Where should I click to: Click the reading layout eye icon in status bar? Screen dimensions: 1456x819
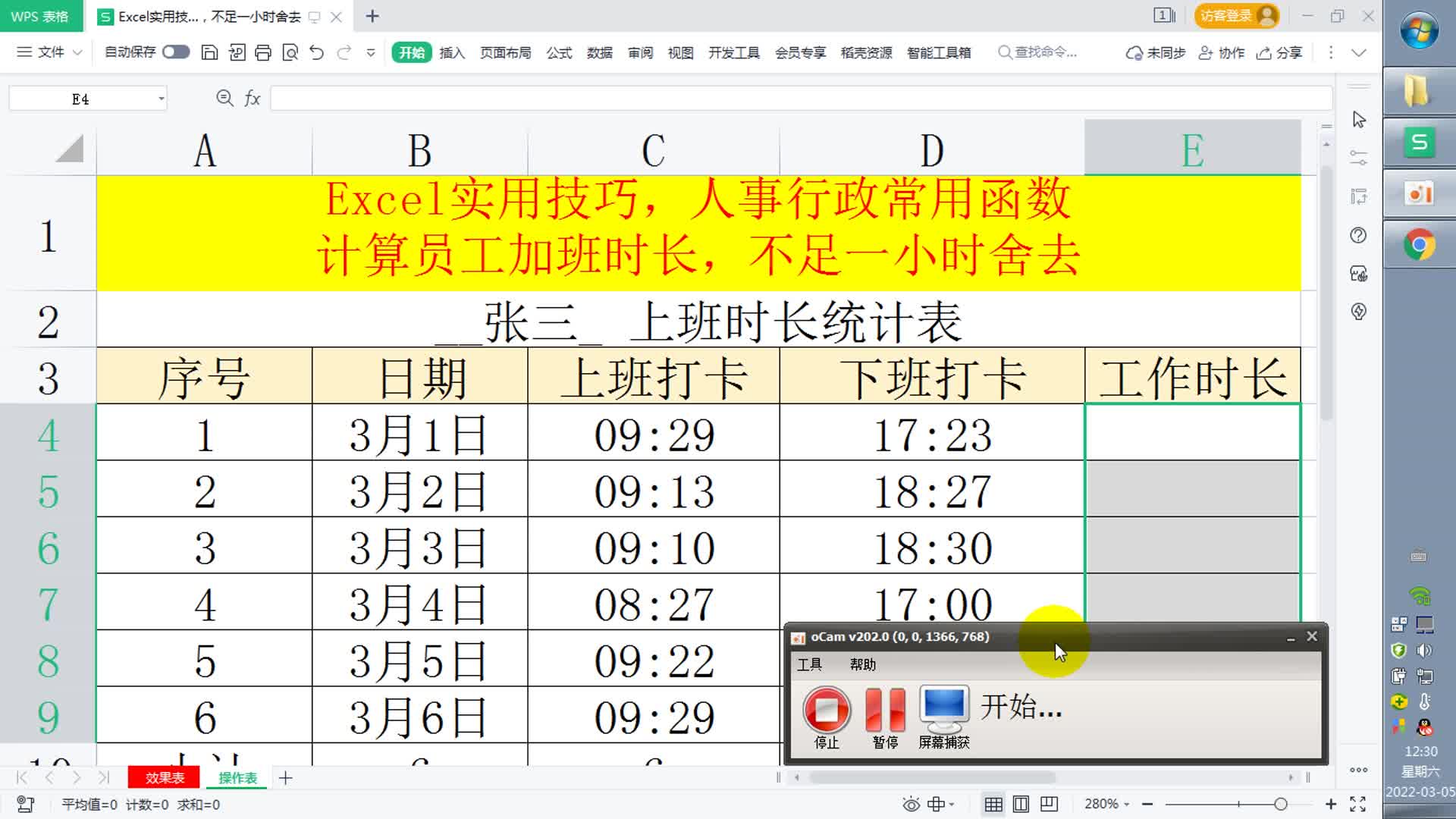[x=910, y=805]
